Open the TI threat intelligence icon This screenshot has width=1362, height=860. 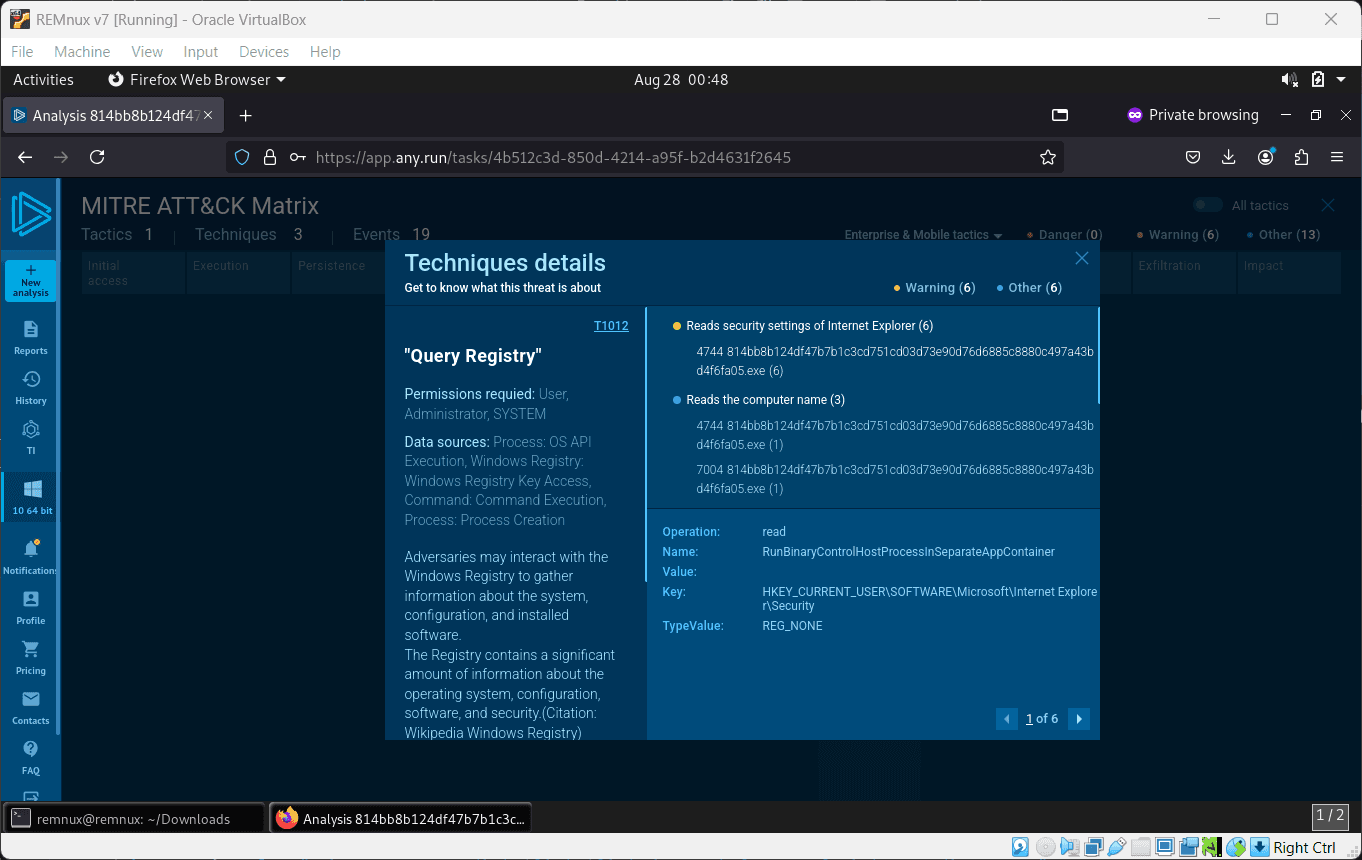tap(31, 437)
